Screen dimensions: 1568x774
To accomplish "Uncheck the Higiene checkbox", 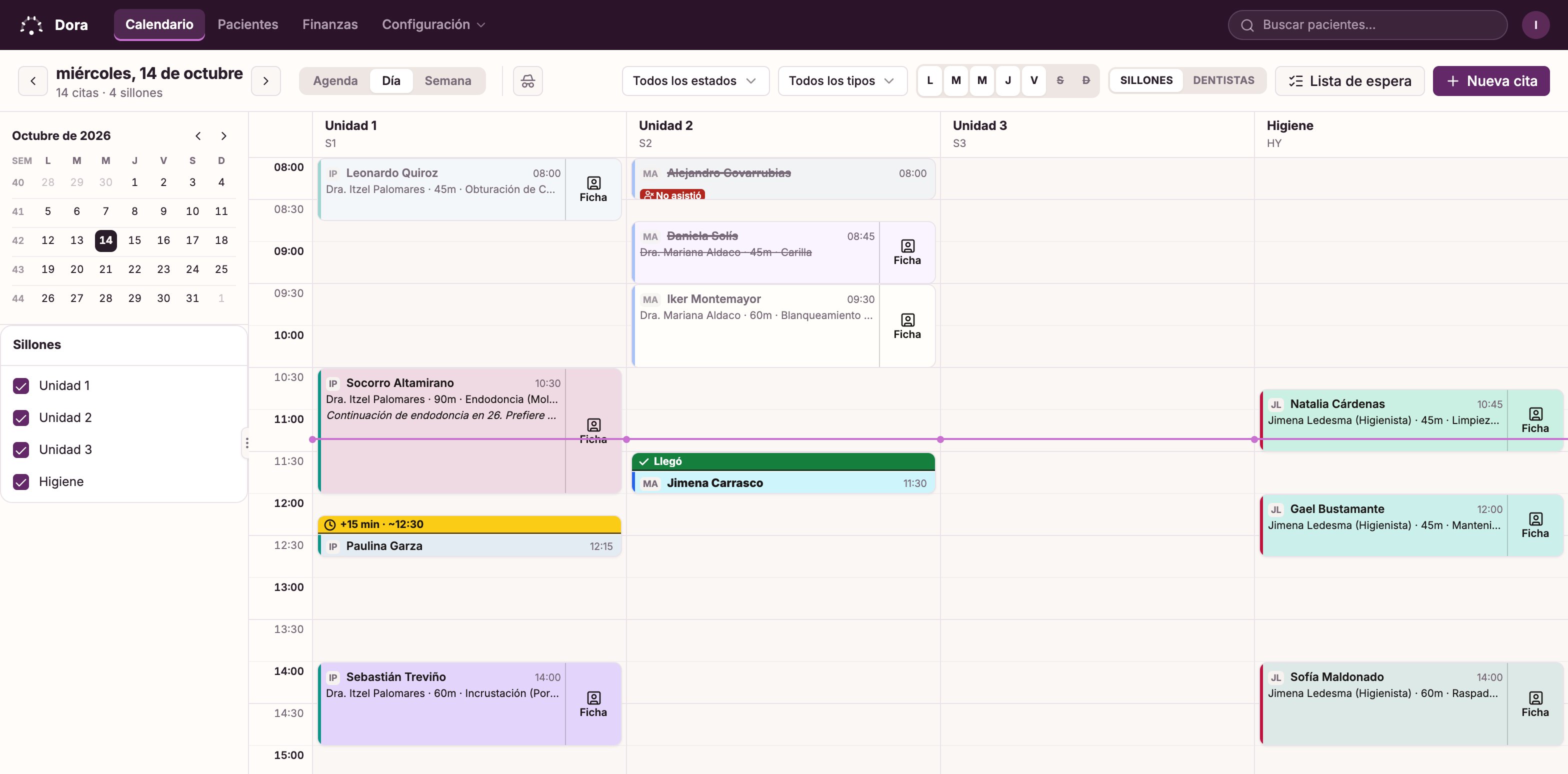I will [21, 482].
